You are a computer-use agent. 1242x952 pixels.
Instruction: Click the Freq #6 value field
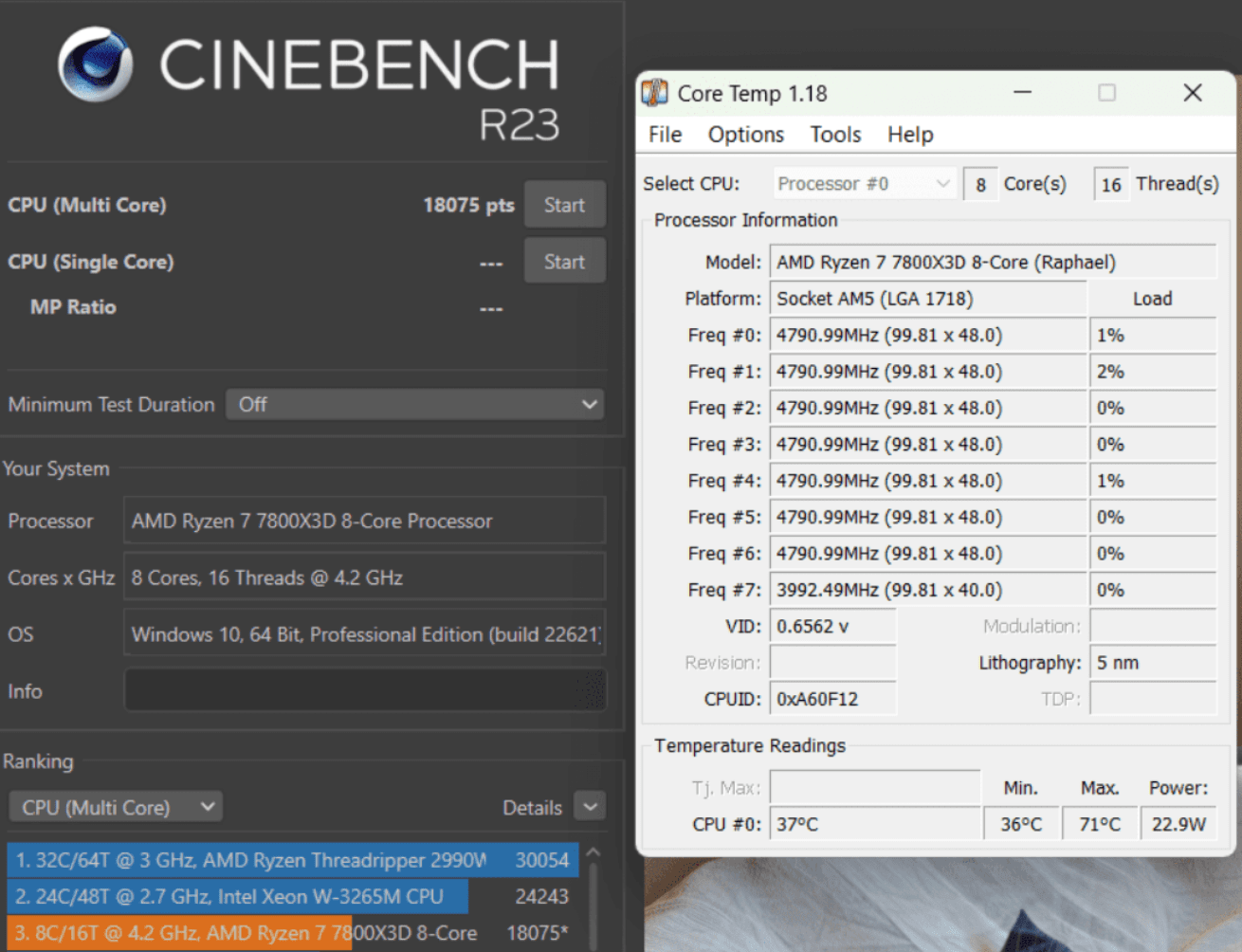point(928,553)
